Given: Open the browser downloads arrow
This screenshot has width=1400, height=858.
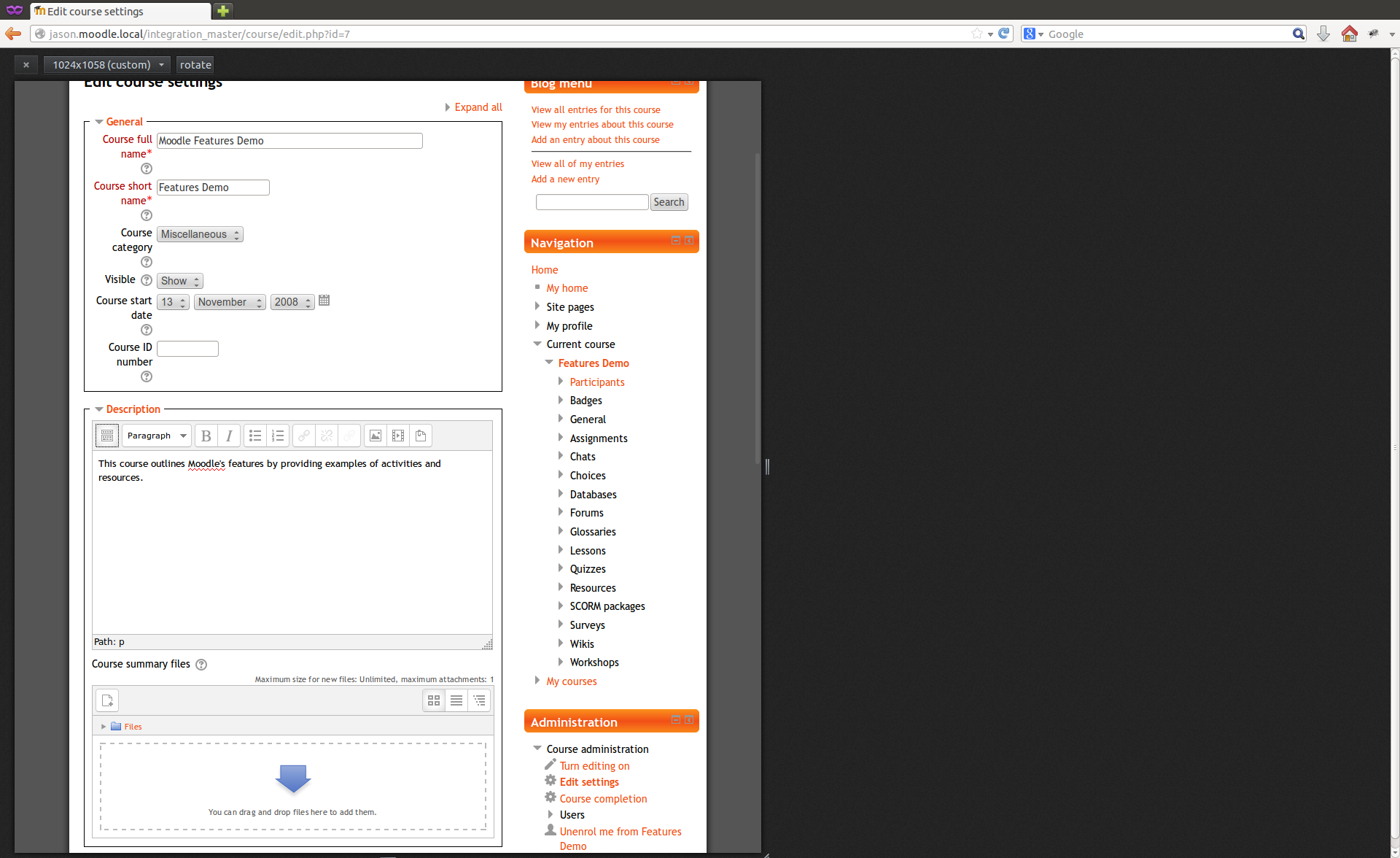Looking at the screenshot, I should click(x=1323, y=34).
